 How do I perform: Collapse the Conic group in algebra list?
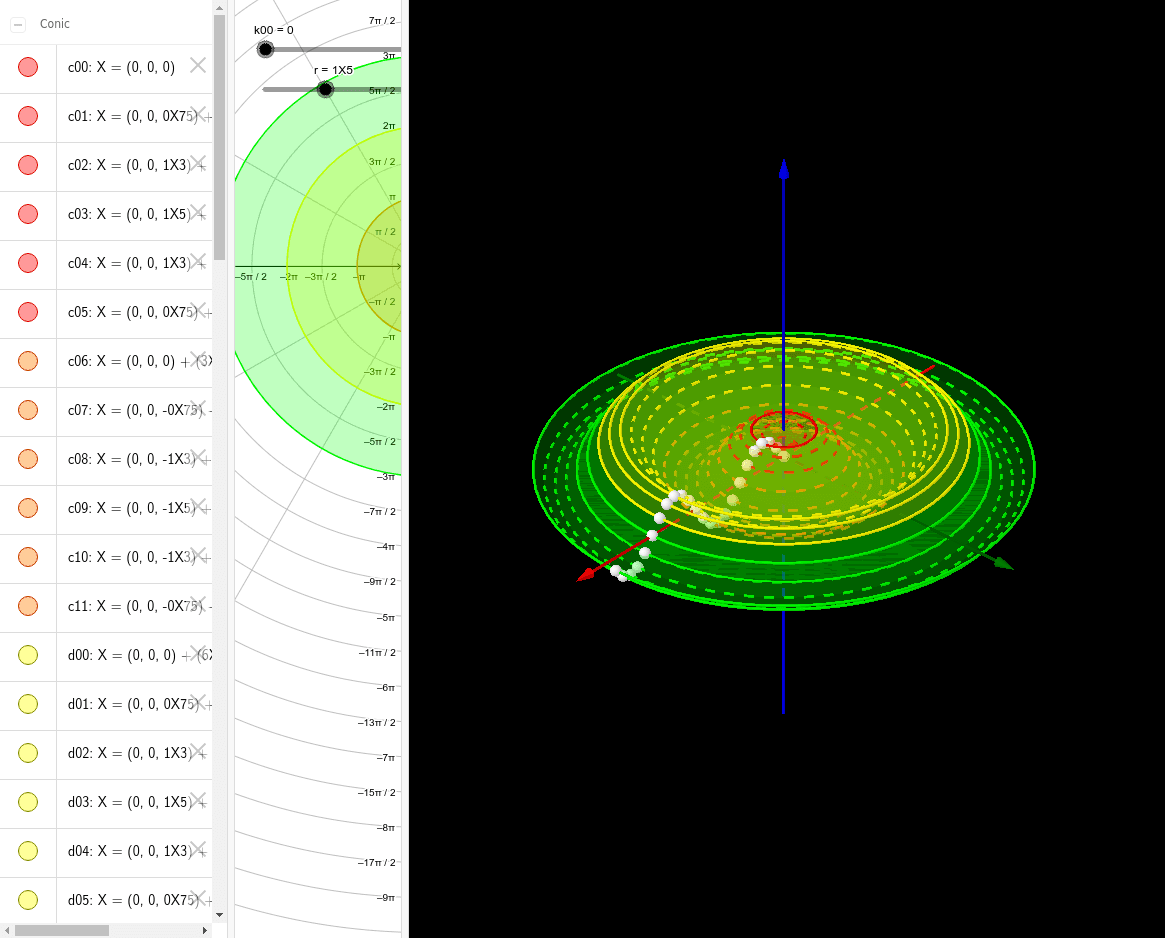18,24
